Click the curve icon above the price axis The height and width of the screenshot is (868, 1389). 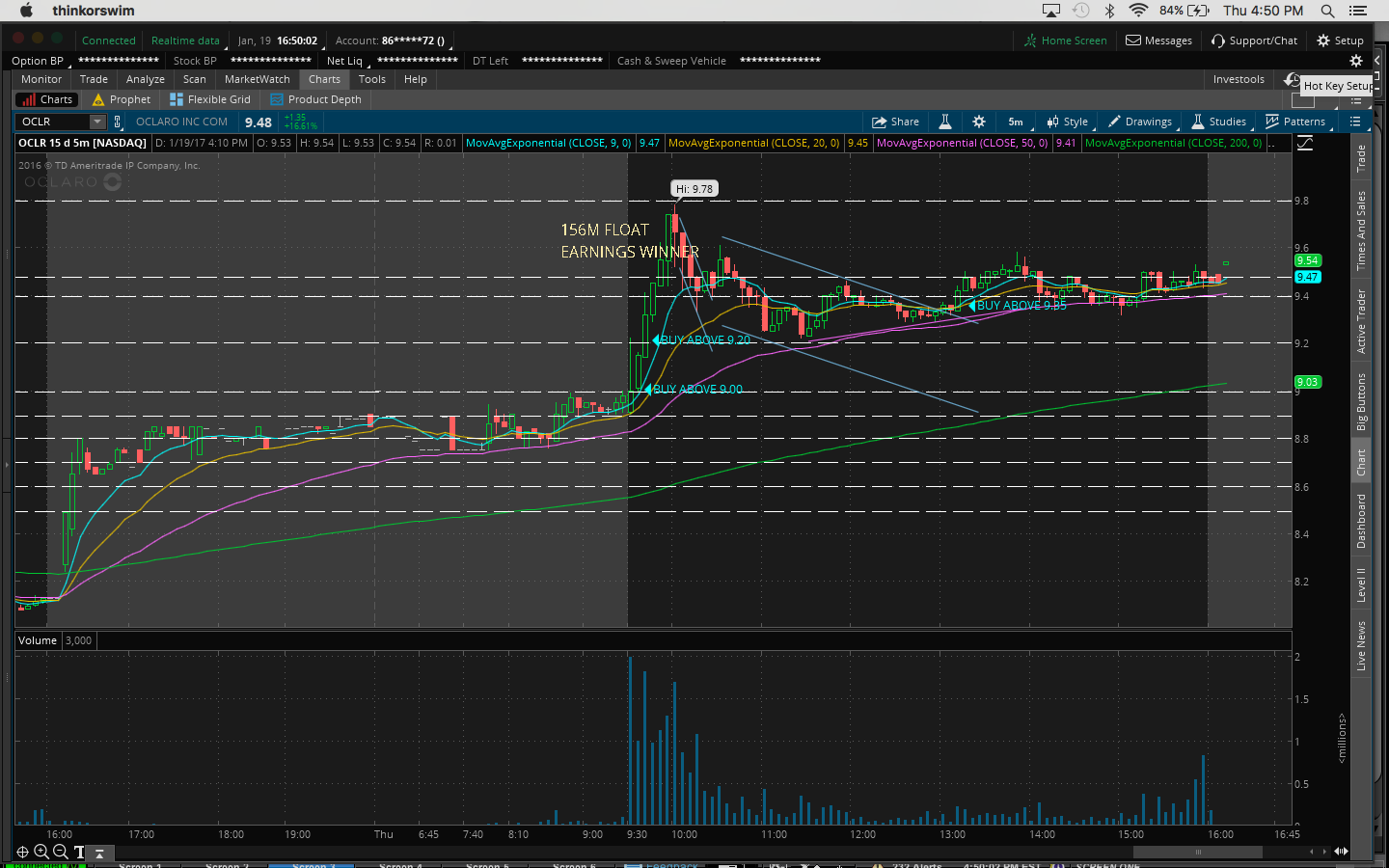(x=1305, y=143)
